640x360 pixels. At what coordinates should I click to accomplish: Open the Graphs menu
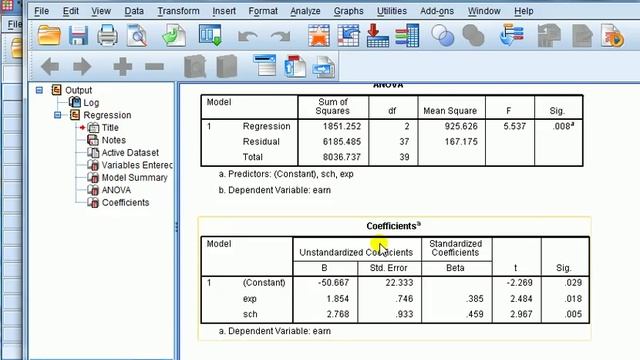[349, 11]
